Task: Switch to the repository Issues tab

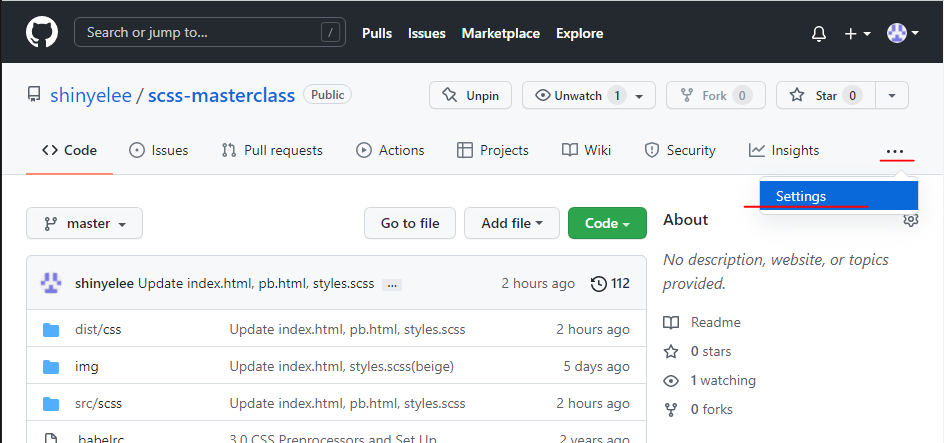Action: coord(159,150)
